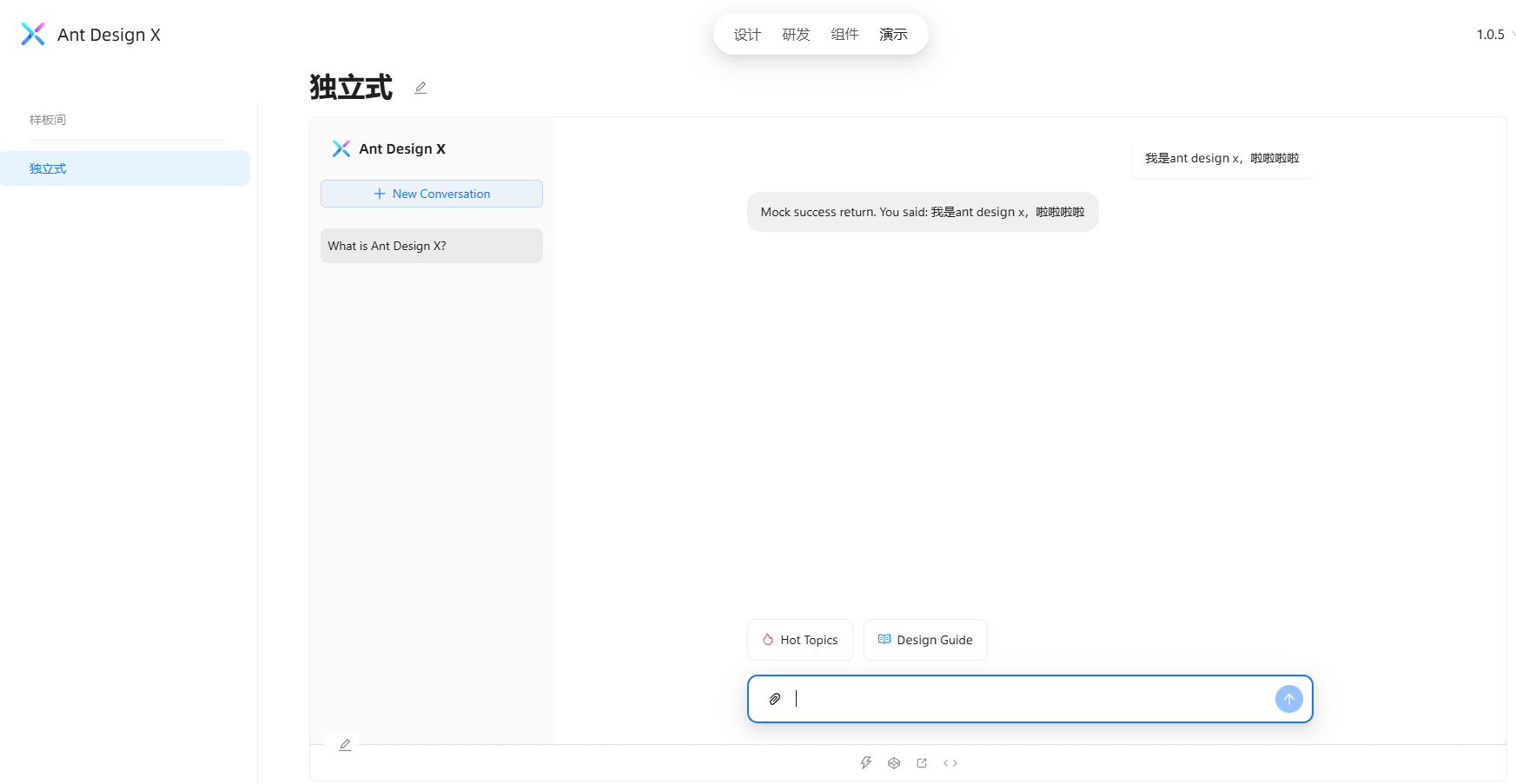Click the edit pencil beside 独立式 title
The width and height of the screenshot is (1516, 784).
pyautogui.click(x=420, y=88)
